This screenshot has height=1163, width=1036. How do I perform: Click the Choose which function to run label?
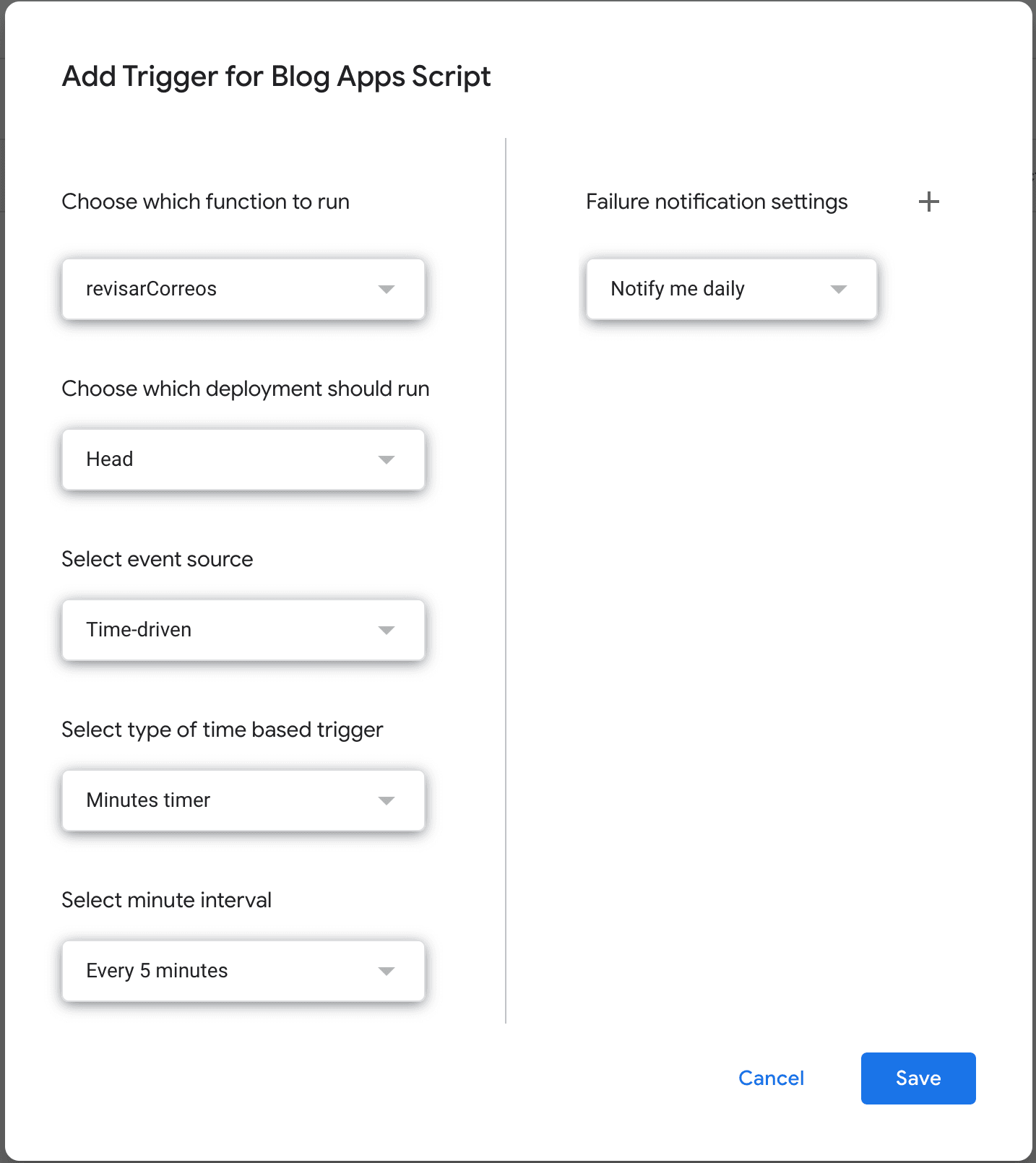[205, 202]
